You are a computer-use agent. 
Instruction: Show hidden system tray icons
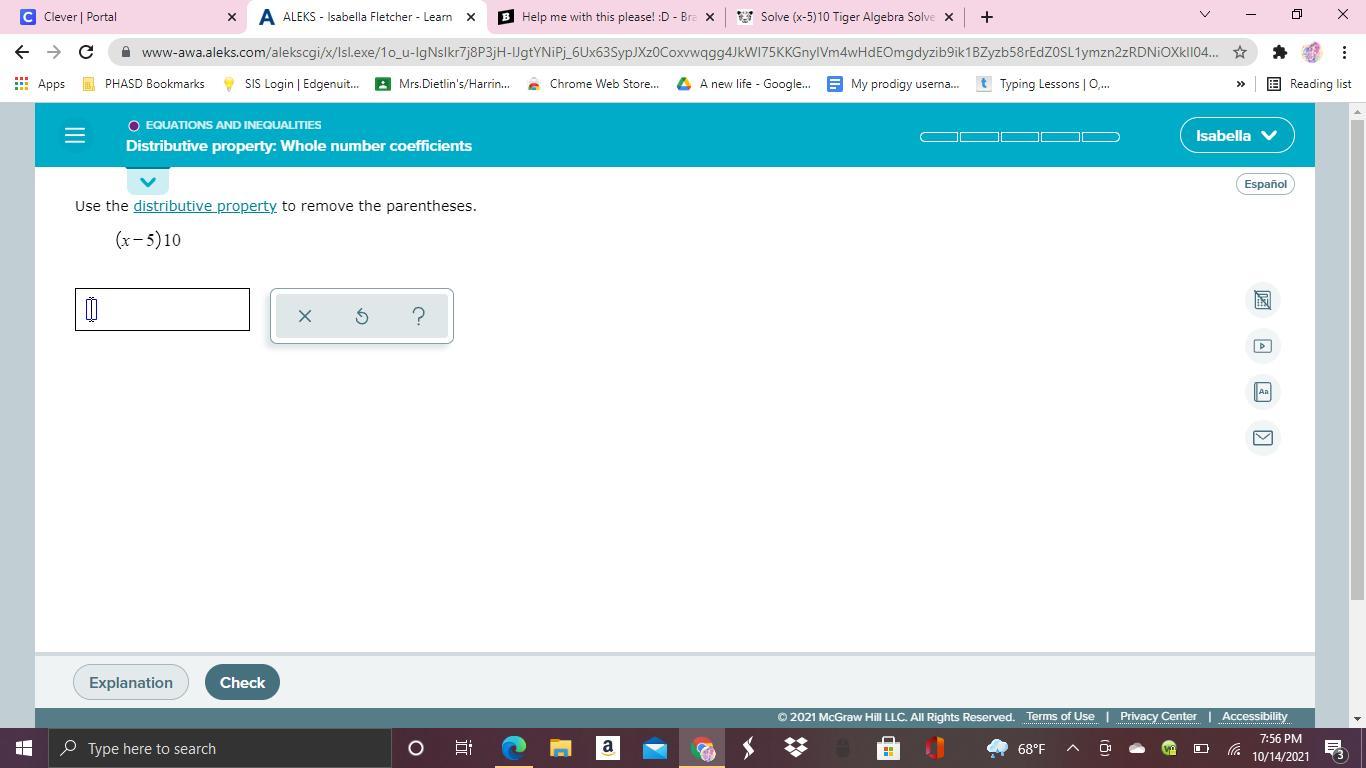(x=1072, y=748)
